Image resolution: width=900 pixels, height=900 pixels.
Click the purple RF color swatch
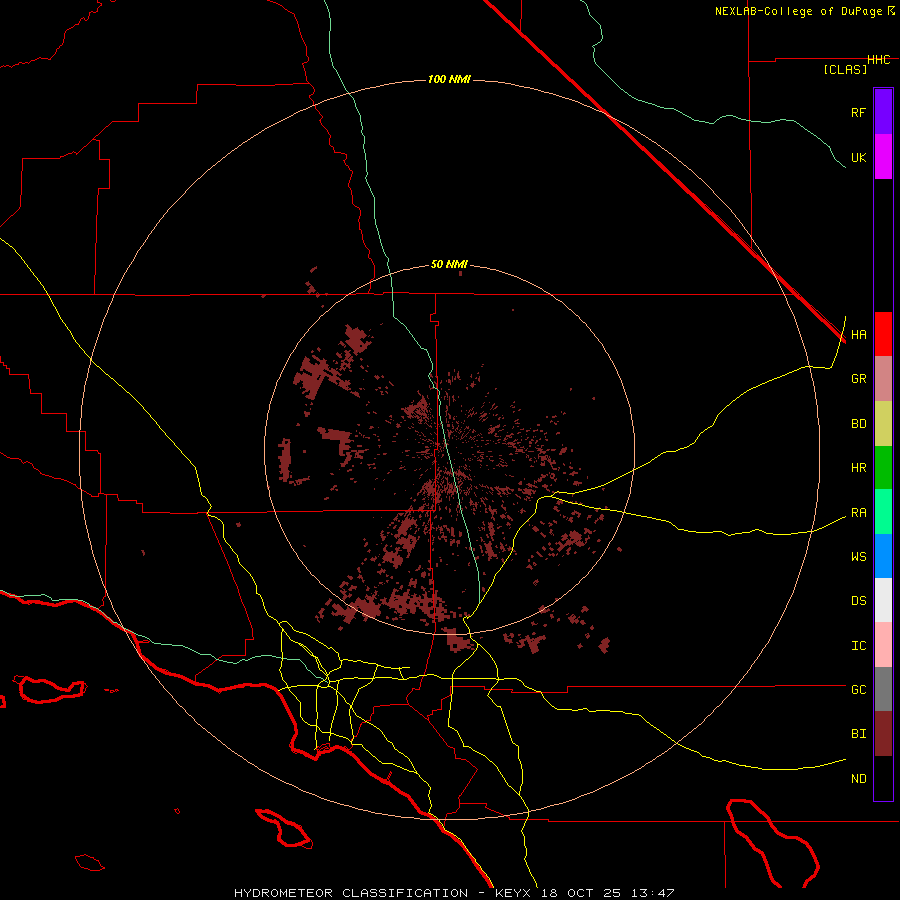click(883, 112)
